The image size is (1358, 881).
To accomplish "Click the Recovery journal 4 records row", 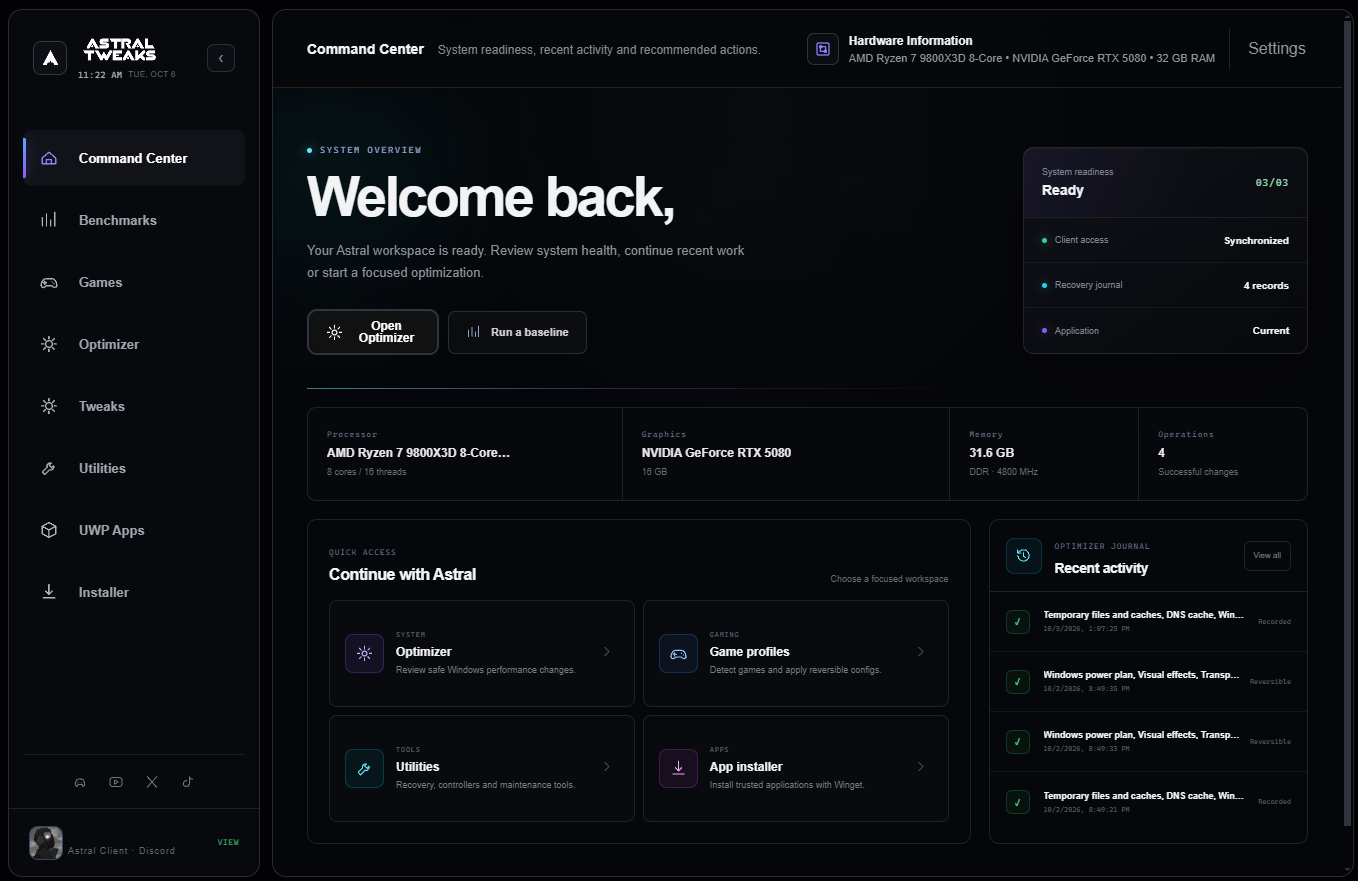I will click(x=1165, y=285).
